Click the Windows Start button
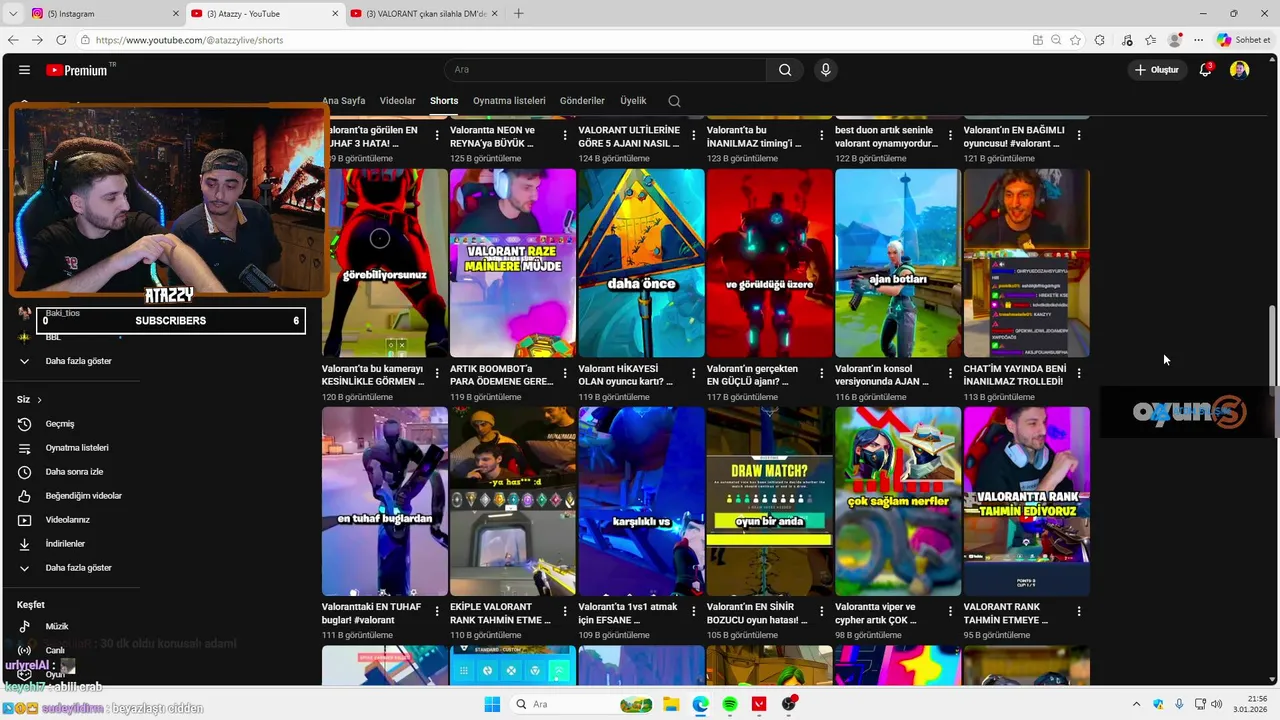The width and height of the screenshot is (1280, 720). 492,704
